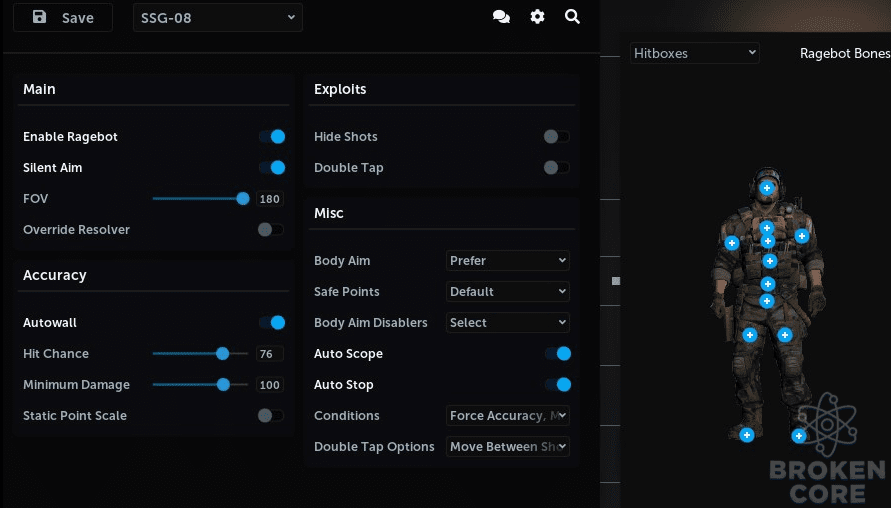The width and height of the screenshot is (891, 508).
Task: Click the Minimum Damage slider handle
Action: (x=223, y=385)
